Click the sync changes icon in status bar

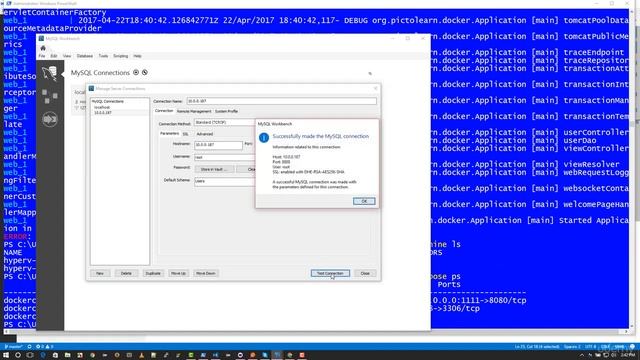[x=29, y=347]
